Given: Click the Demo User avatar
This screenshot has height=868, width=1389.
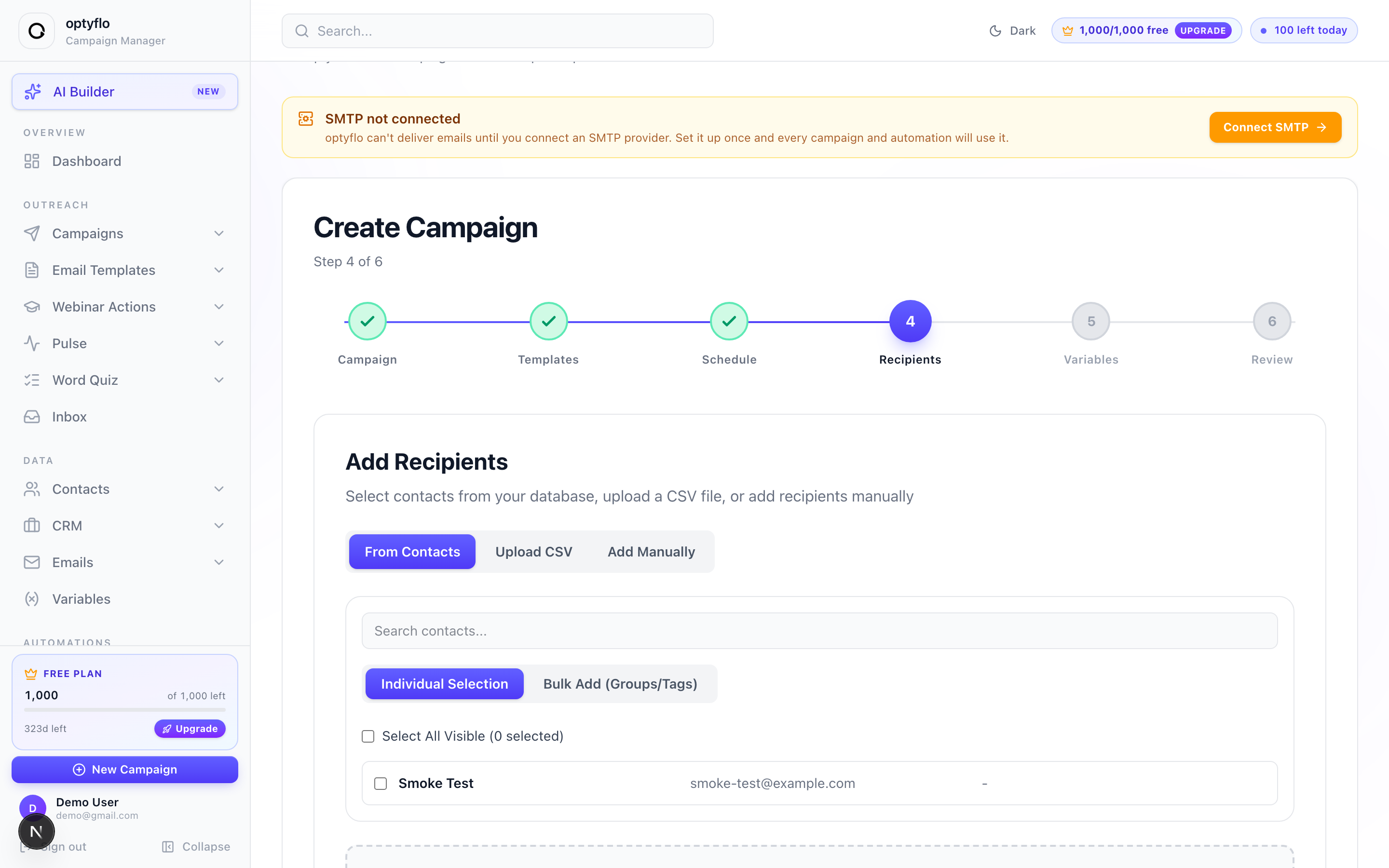Looking at the screenshot, I should point(33,808).
